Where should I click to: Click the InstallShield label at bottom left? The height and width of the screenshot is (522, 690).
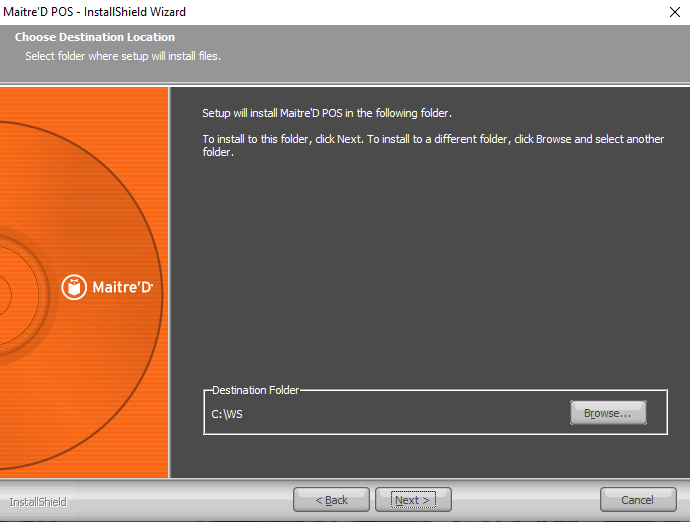[38, 502]
